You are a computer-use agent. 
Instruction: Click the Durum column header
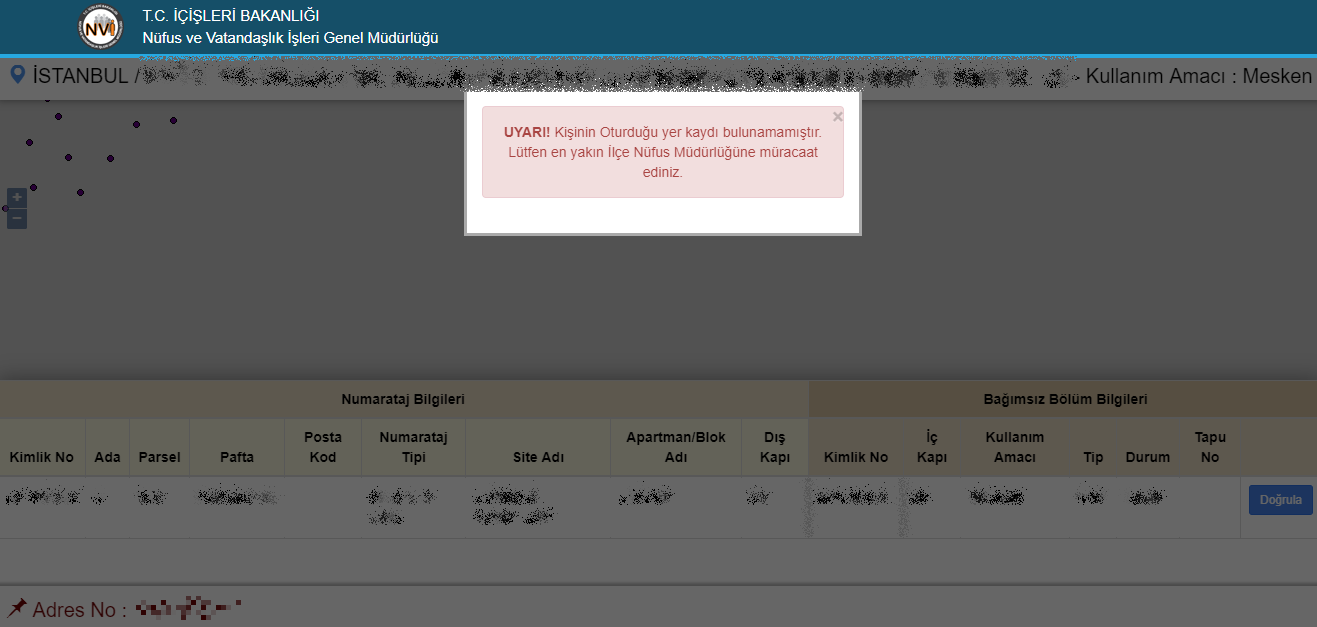(1147, 457)
